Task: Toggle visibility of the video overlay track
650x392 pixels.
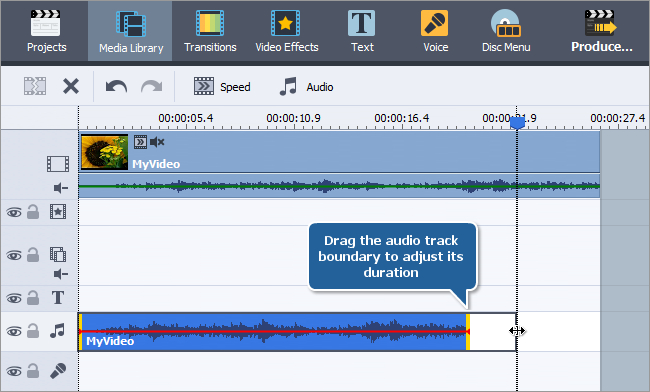Action: 14,255
